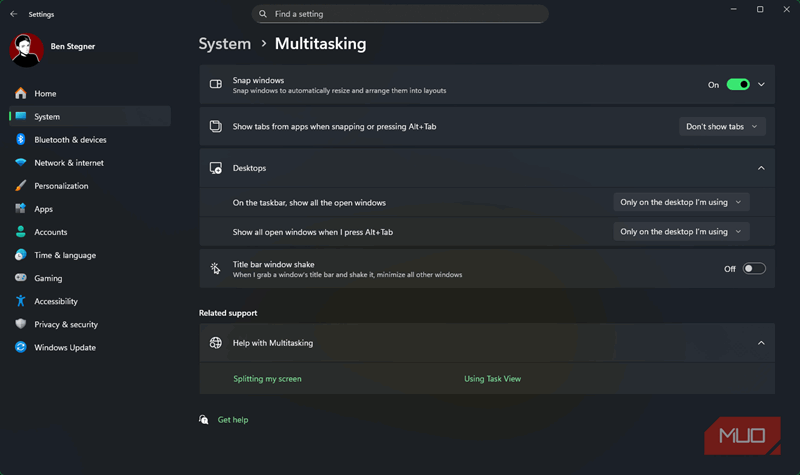This screenshot has width=800, height=475.
Task: Click the Personalization paintbrush icon
Action: click(x=20, y=186)
